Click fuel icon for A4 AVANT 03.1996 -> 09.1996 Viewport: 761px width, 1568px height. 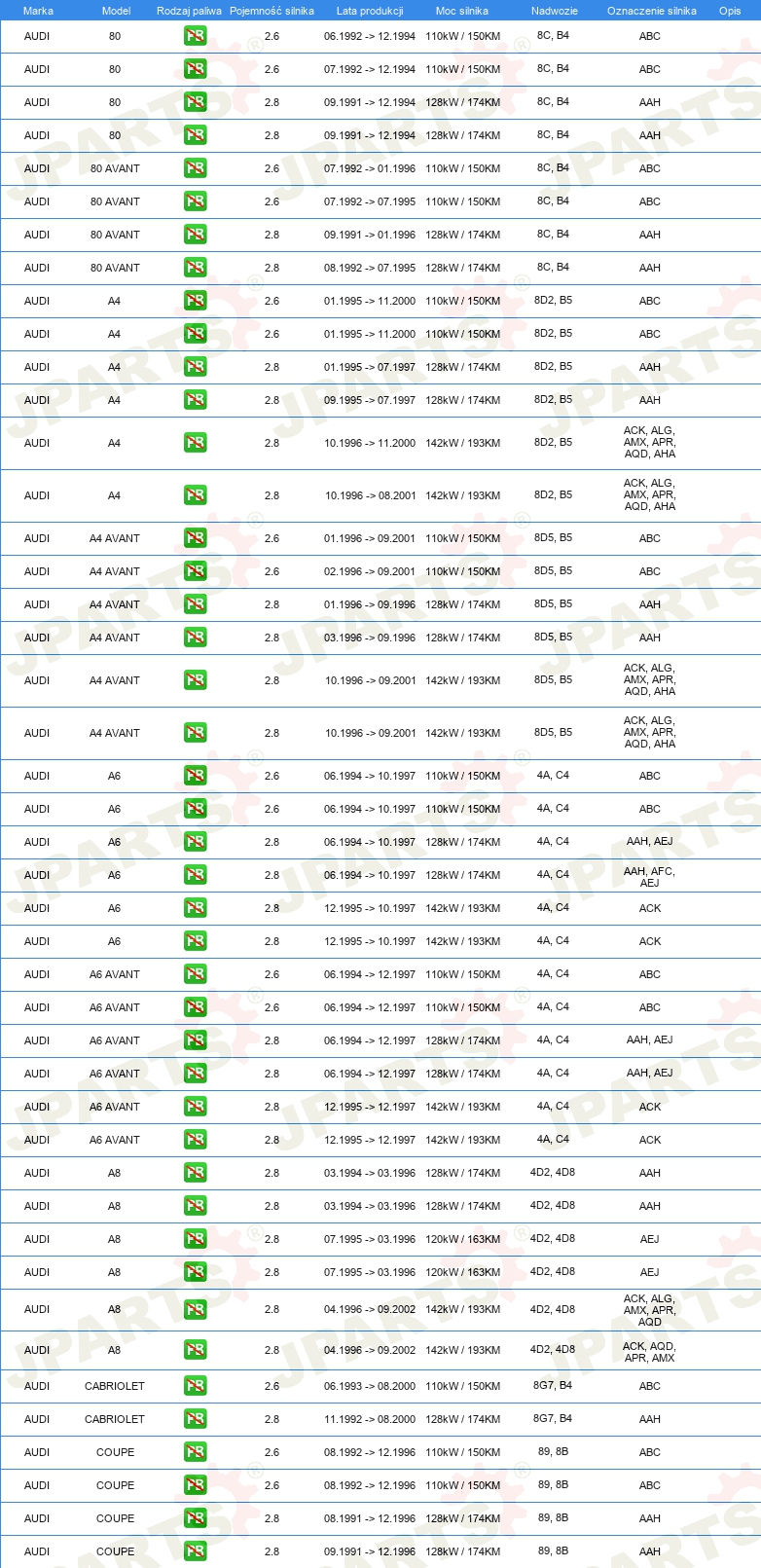(x=196, y=638)
